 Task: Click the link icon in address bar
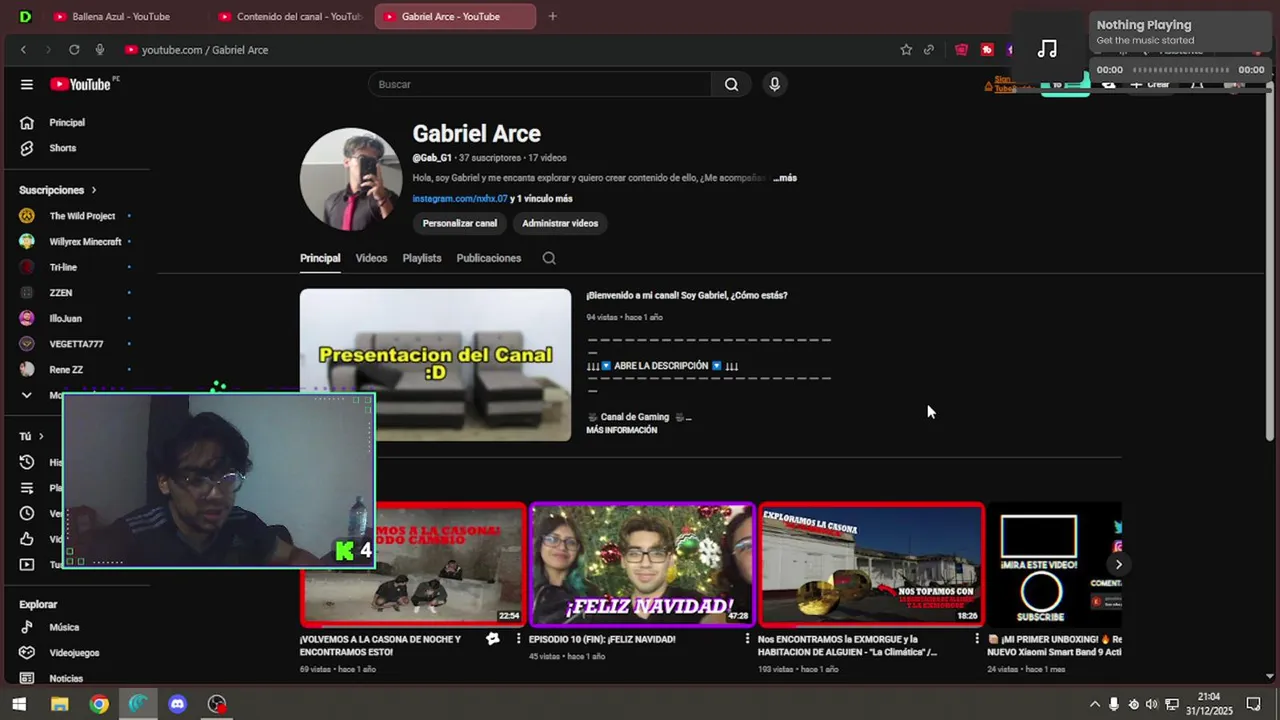pyautogui.click(x=929, y=49)
